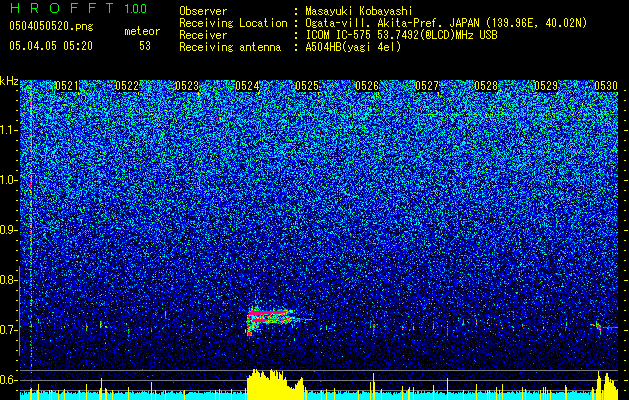
Task: Click the Receiving antenna label
Action: point(230,47)
